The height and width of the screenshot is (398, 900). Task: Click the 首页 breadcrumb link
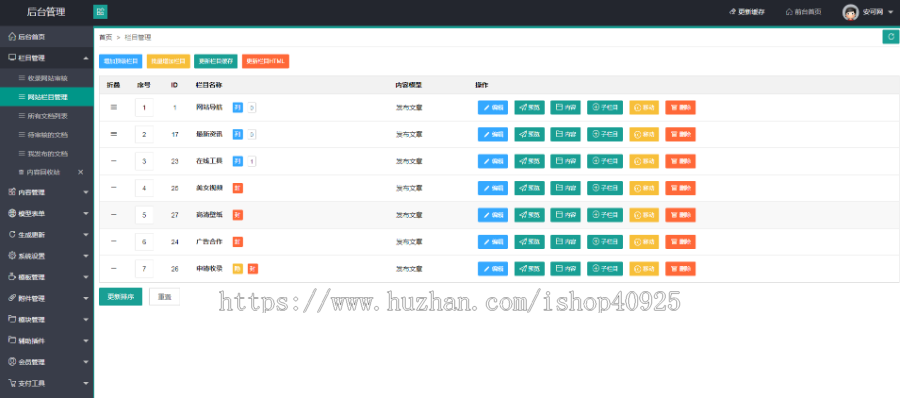(x=106, y=37)
